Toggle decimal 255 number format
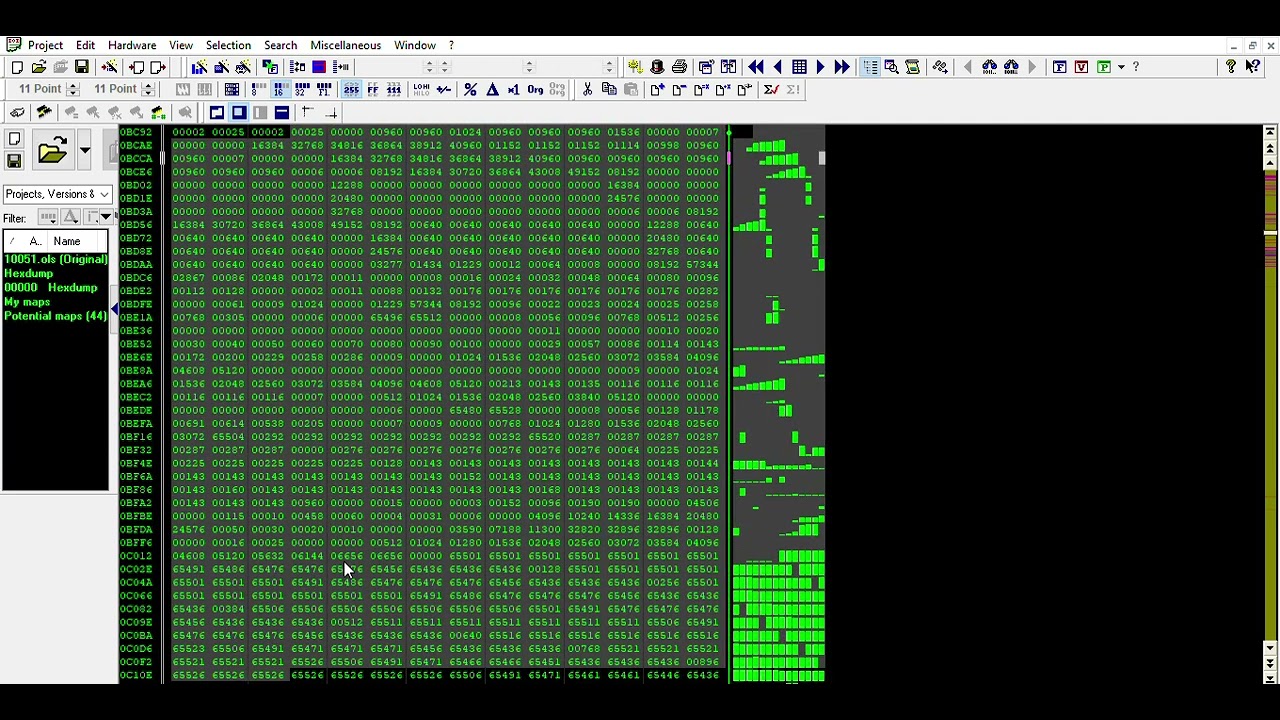This screenshot has width=1280, height=720. point(351,90)
